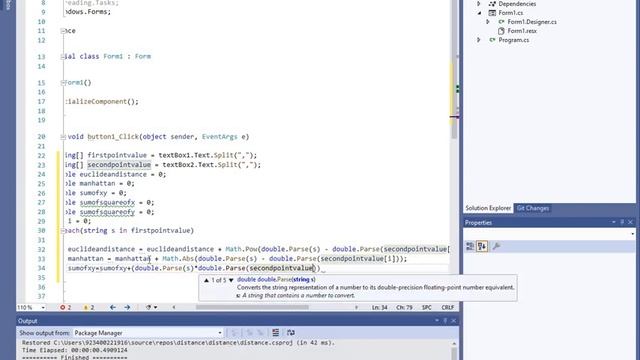Select the Form1.cs form file icon

pos(492,13)
